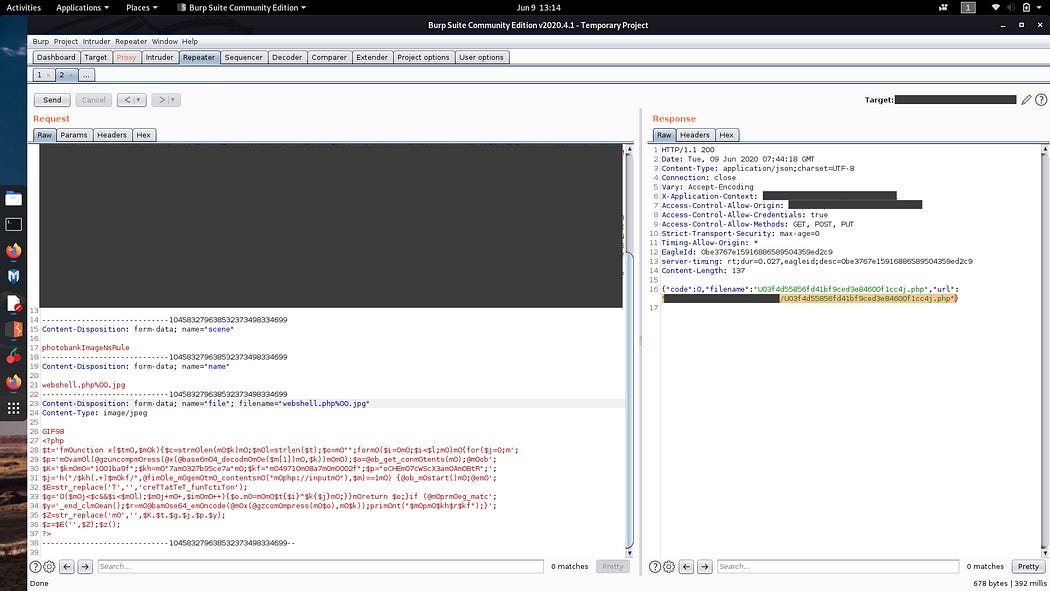The height and width of the screenshot is (591, 1050).
Task: Open the lower Firefox icon in the dock
Action: [13, 382]
